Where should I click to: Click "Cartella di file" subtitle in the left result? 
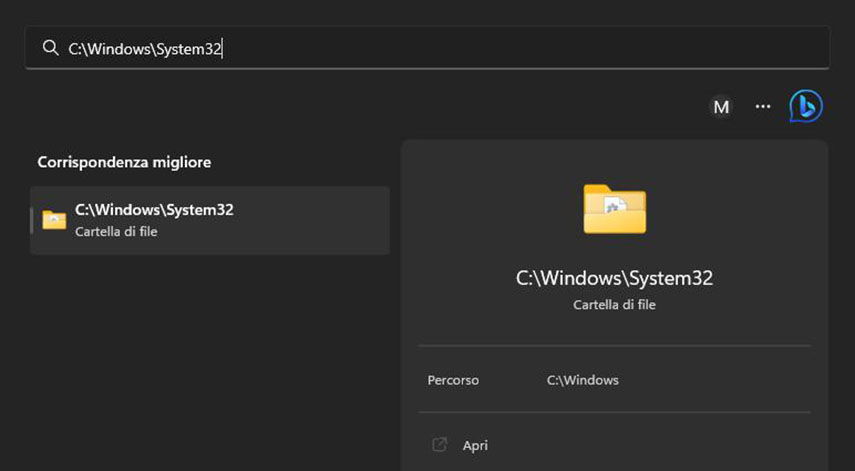click(x=116, y=232)
